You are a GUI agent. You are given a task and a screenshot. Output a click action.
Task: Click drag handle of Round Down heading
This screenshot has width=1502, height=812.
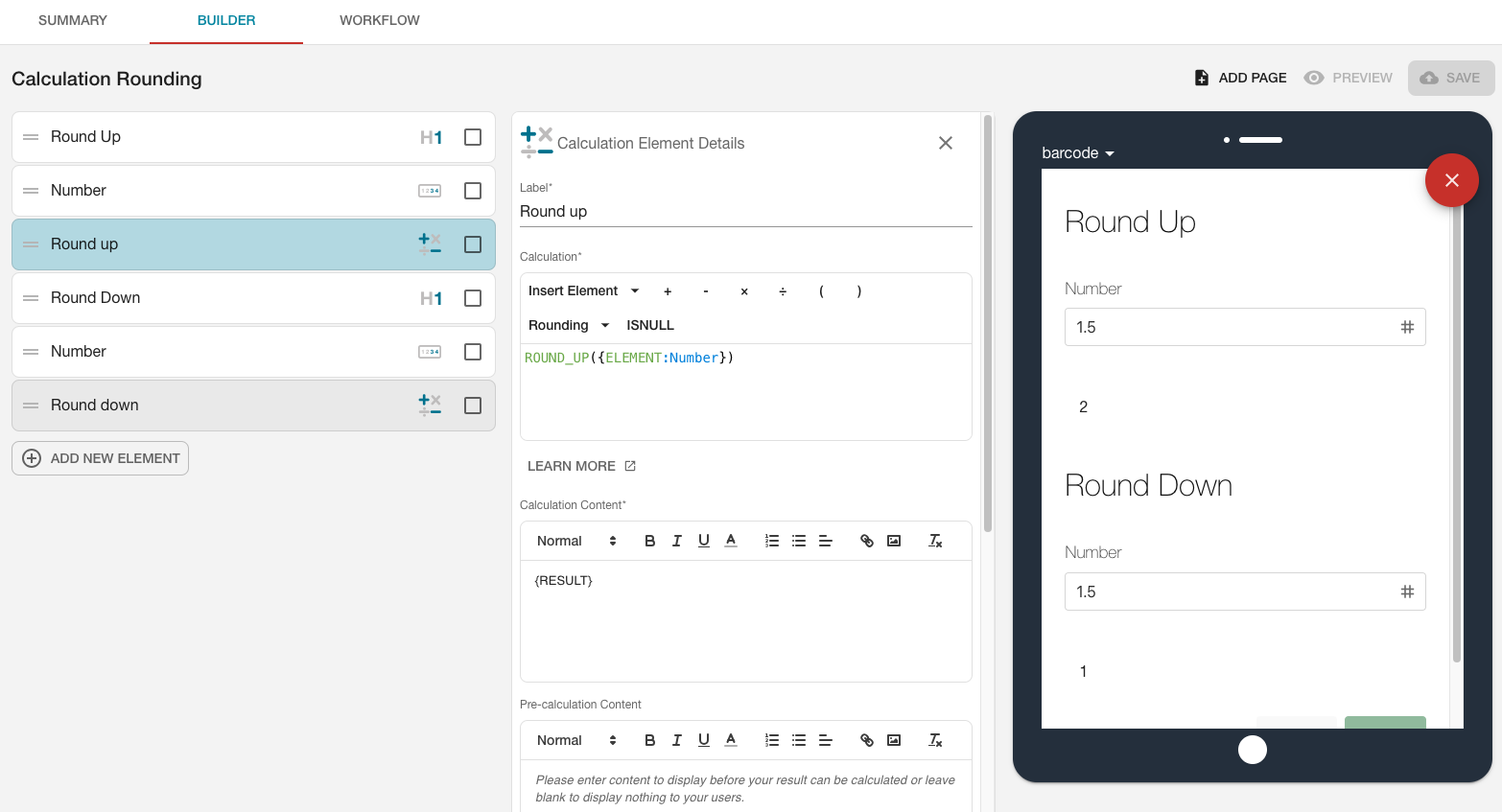pos(31,298)
